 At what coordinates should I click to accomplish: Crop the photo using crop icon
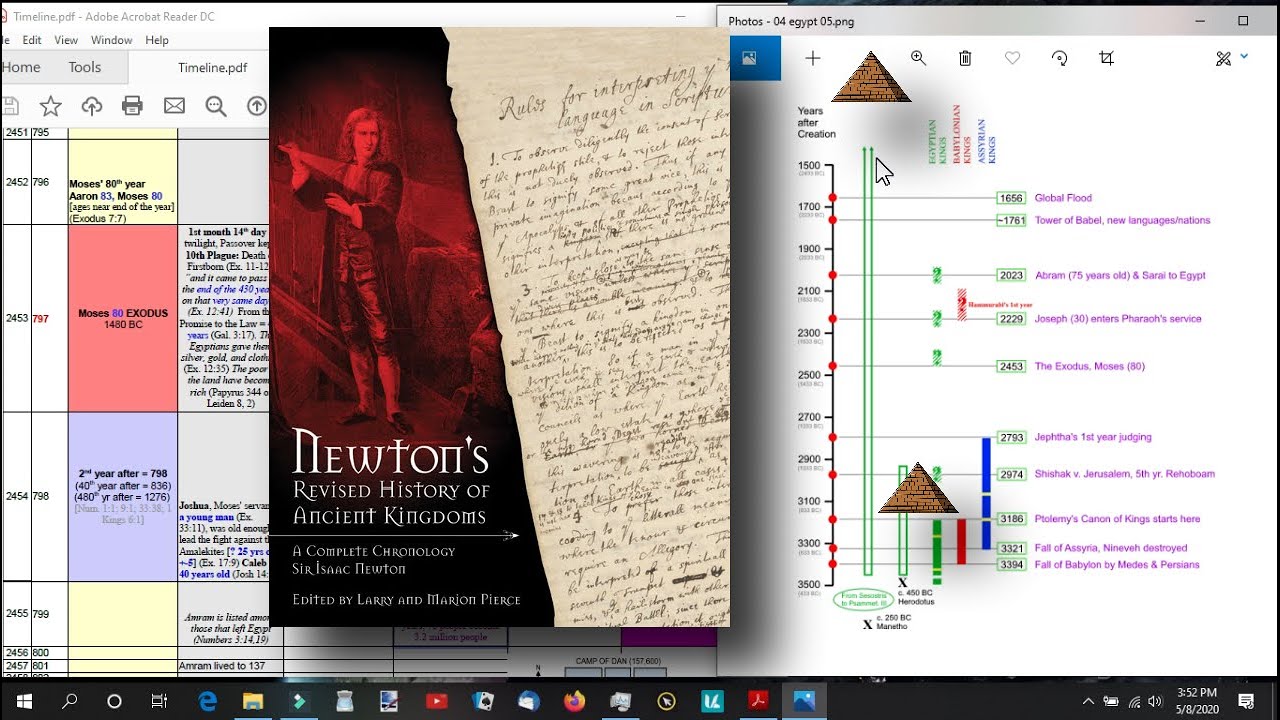coord(1106,58)
